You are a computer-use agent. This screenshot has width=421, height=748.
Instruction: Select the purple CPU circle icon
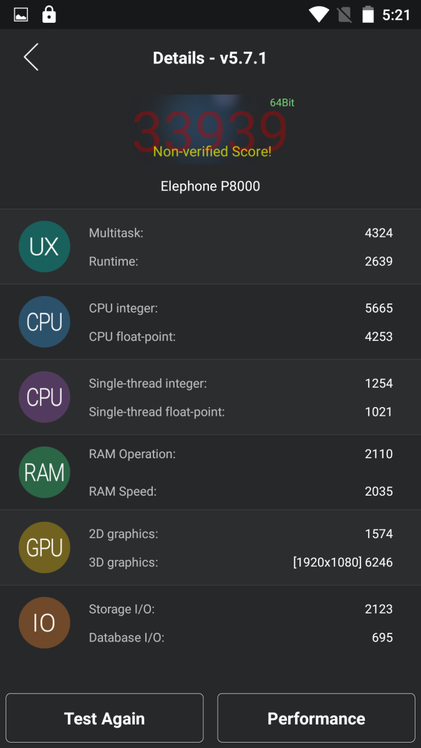pyautogui.click(x=44, y=397)
